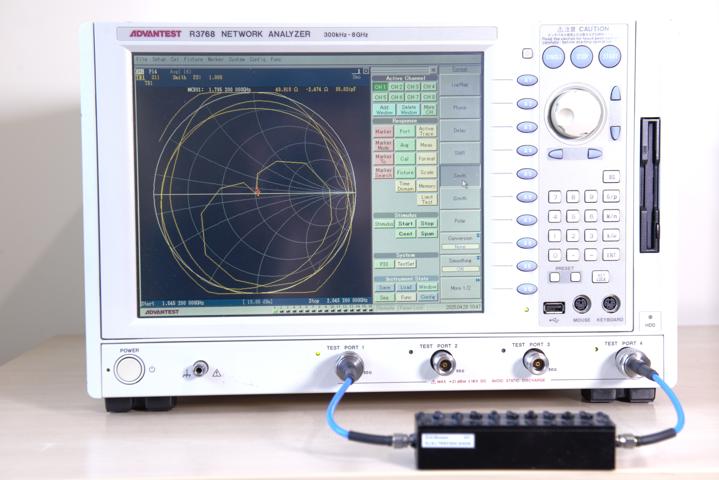The width and height of the screenshot is (719, 480).
Task: Click the front-panel USB port
Action: pos(556,306)
